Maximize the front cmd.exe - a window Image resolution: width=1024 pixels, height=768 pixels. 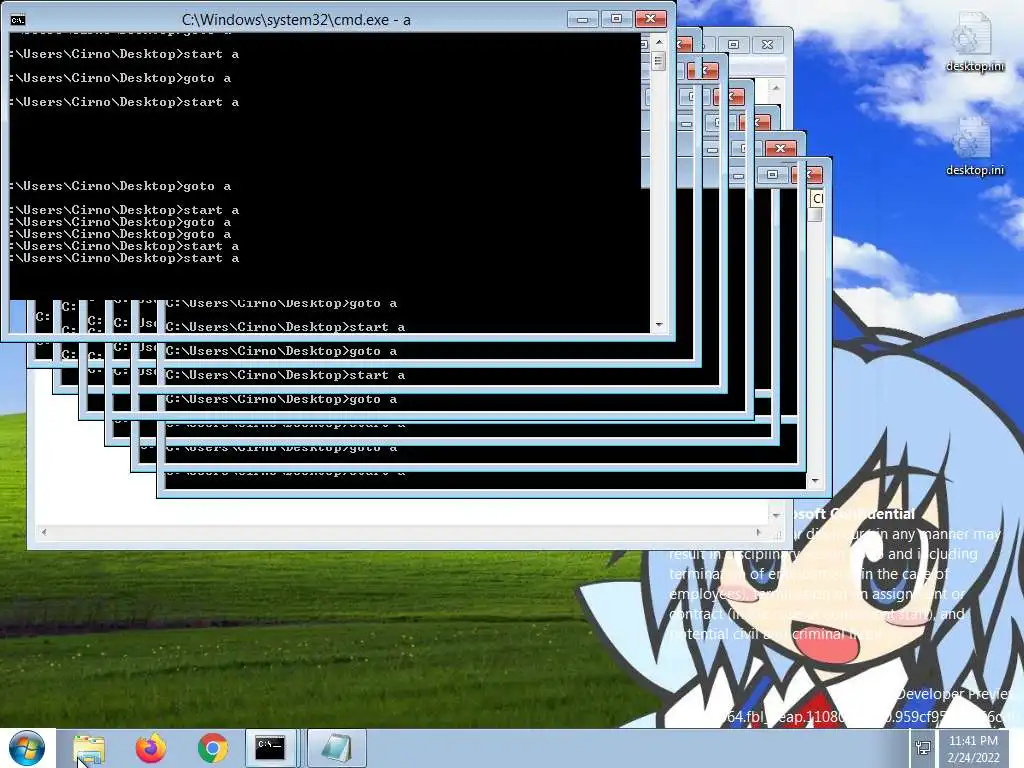click(x=616, y=19)
